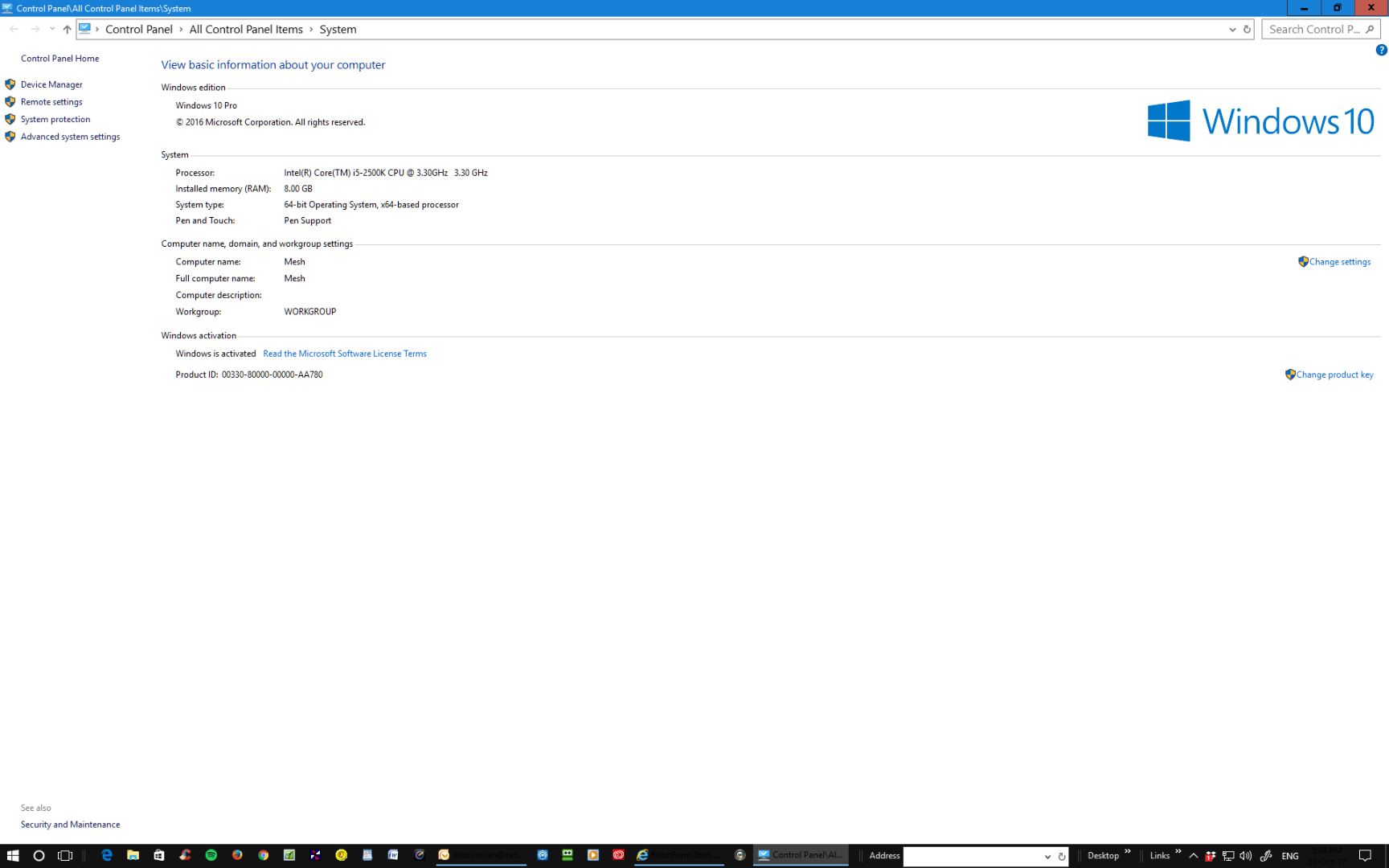Image resolution: width=1389 pixels, height=868 pixels.
Task: Click the search refresh arrow in Control Panel
Action: pyautogui.click(x=1248, y=29)
